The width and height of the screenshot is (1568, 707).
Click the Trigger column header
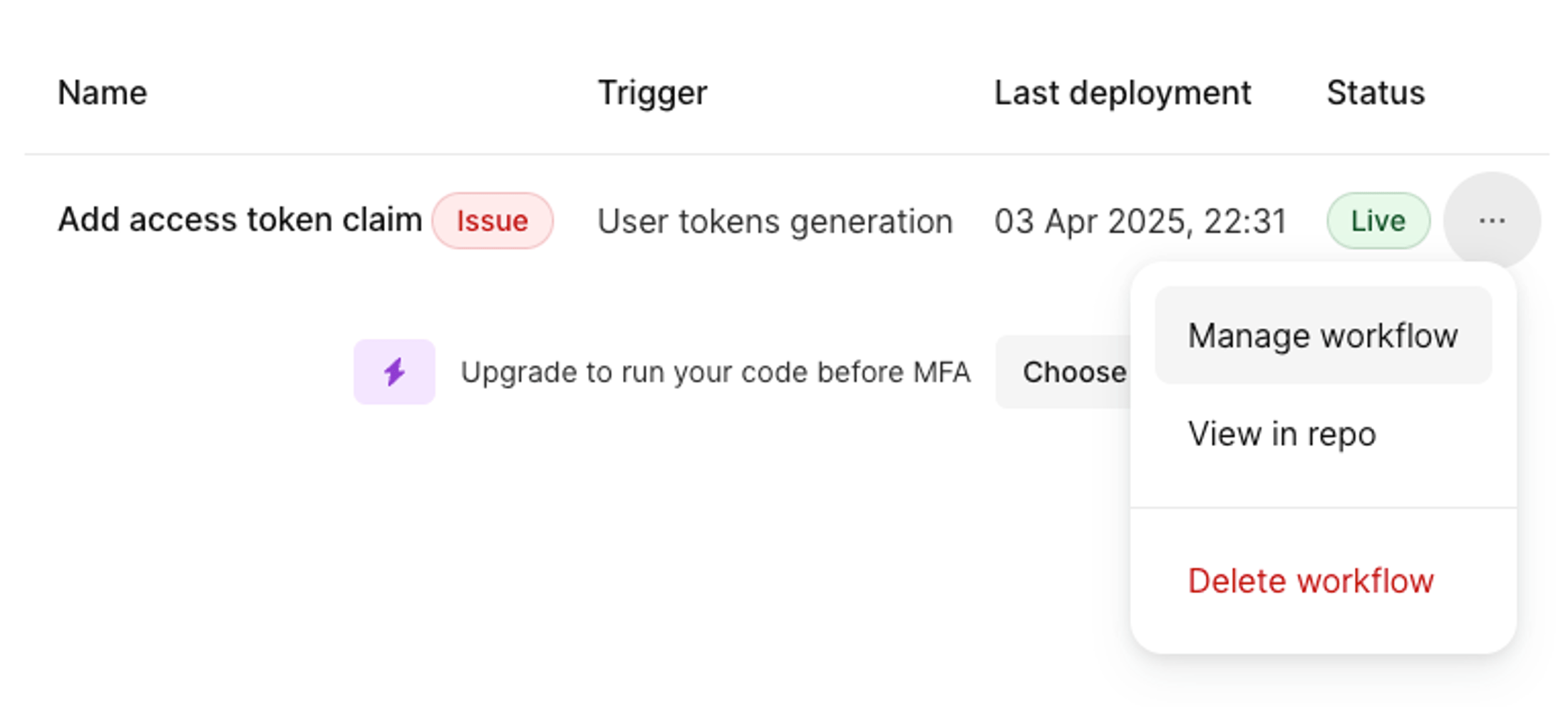tap(652, 93)
